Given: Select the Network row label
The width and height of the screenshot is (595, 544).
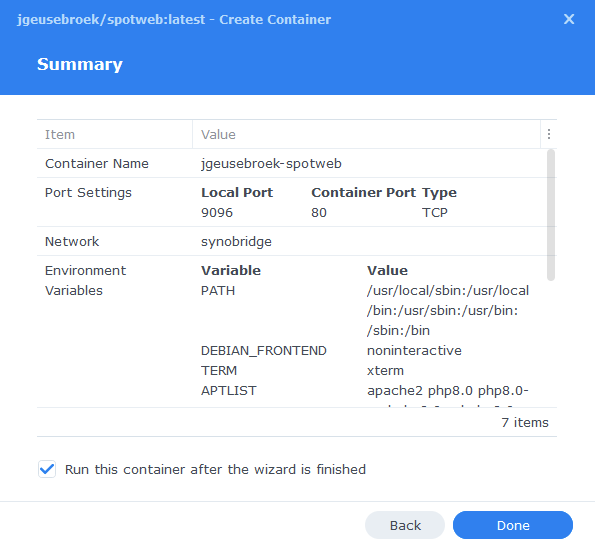Looking at the screenshot, I should point(72,242).
